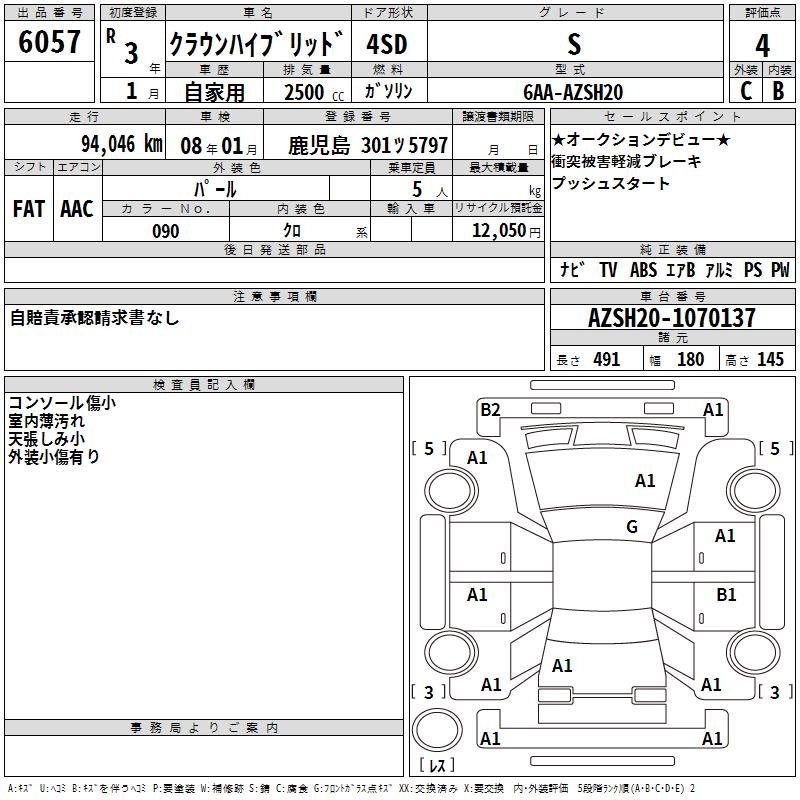
Task: Click the exterior color パール
Action: click(x=215, y=189)
